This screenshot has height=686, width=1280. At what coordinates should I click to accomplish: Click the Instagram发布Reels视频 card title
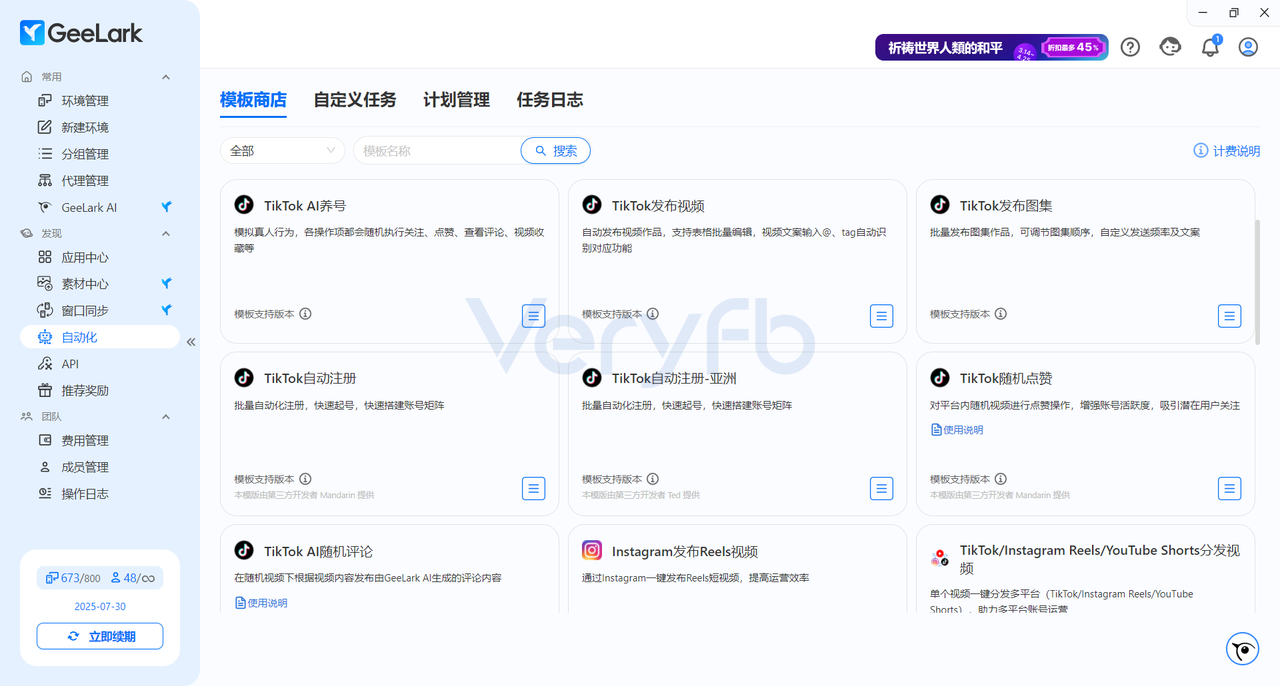click(685, 551)
